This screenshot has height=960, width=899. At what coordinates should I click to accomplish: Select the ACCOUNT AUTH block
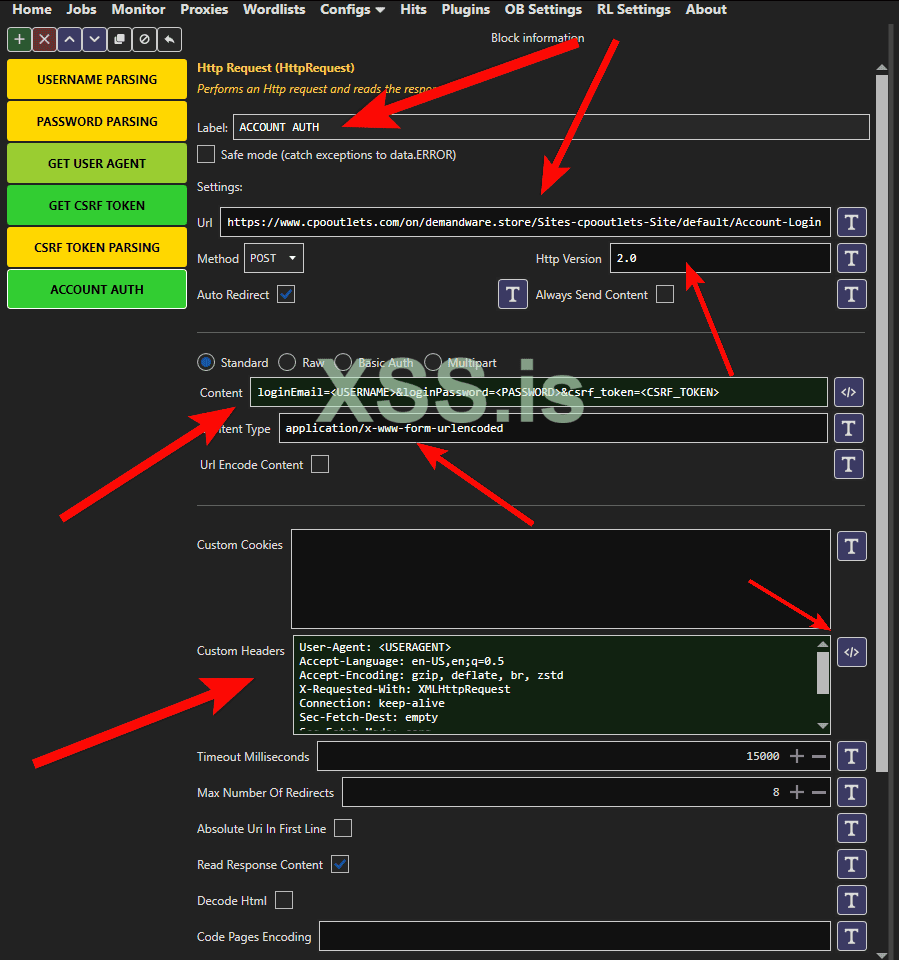97,289
